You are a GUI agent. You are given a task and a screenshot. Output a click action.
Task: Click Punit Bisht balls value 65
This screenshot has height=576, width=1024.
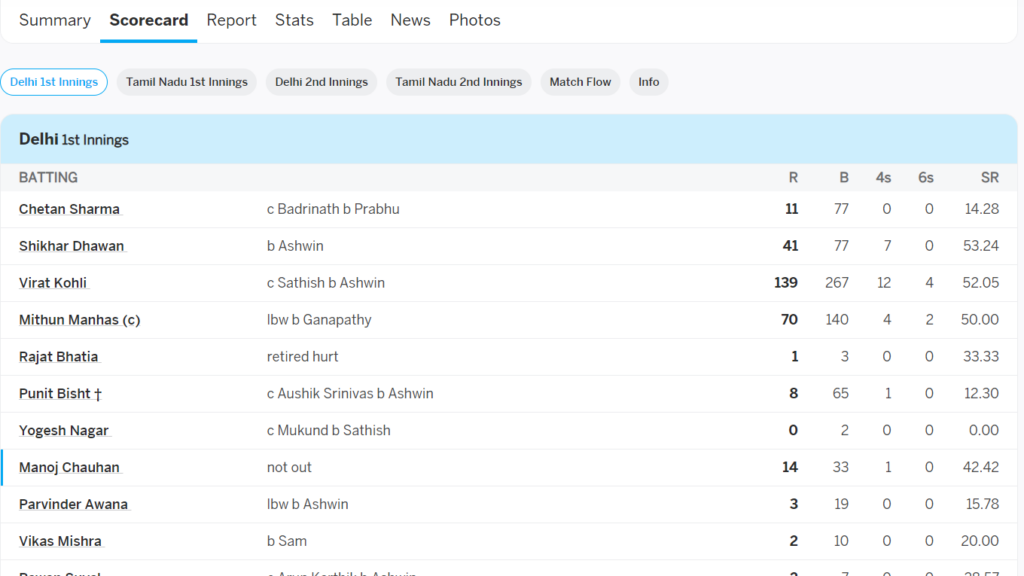pyautogui.click(x=840, y=394)
